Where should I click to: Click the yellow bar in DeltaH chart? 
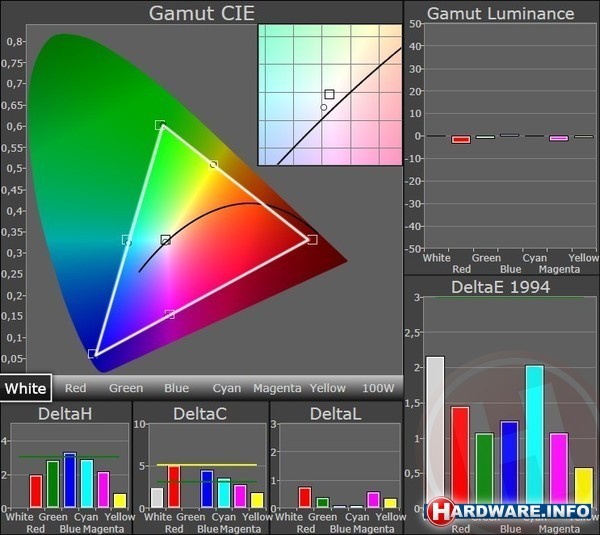point(120,501)
